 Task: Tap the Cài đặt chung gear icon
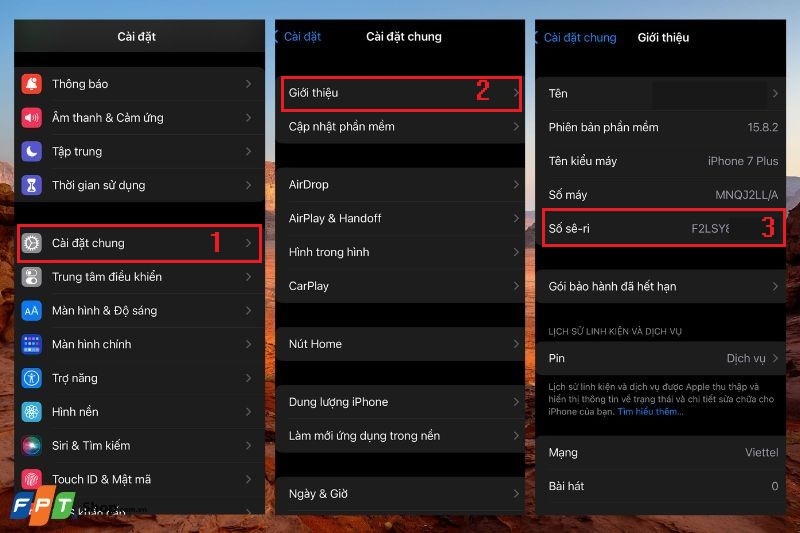pyautogui.click(x=32, y=243)
